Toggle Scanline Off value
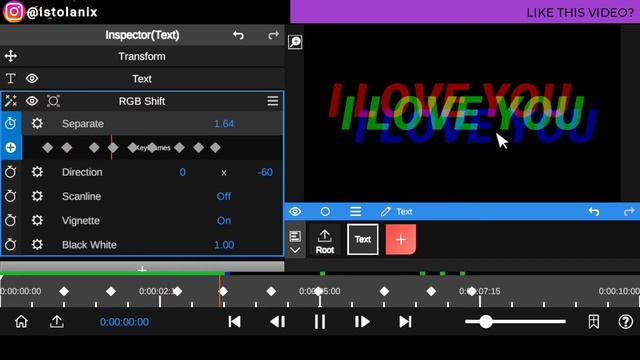Viewport: 640px width, 360px height. 224,196
